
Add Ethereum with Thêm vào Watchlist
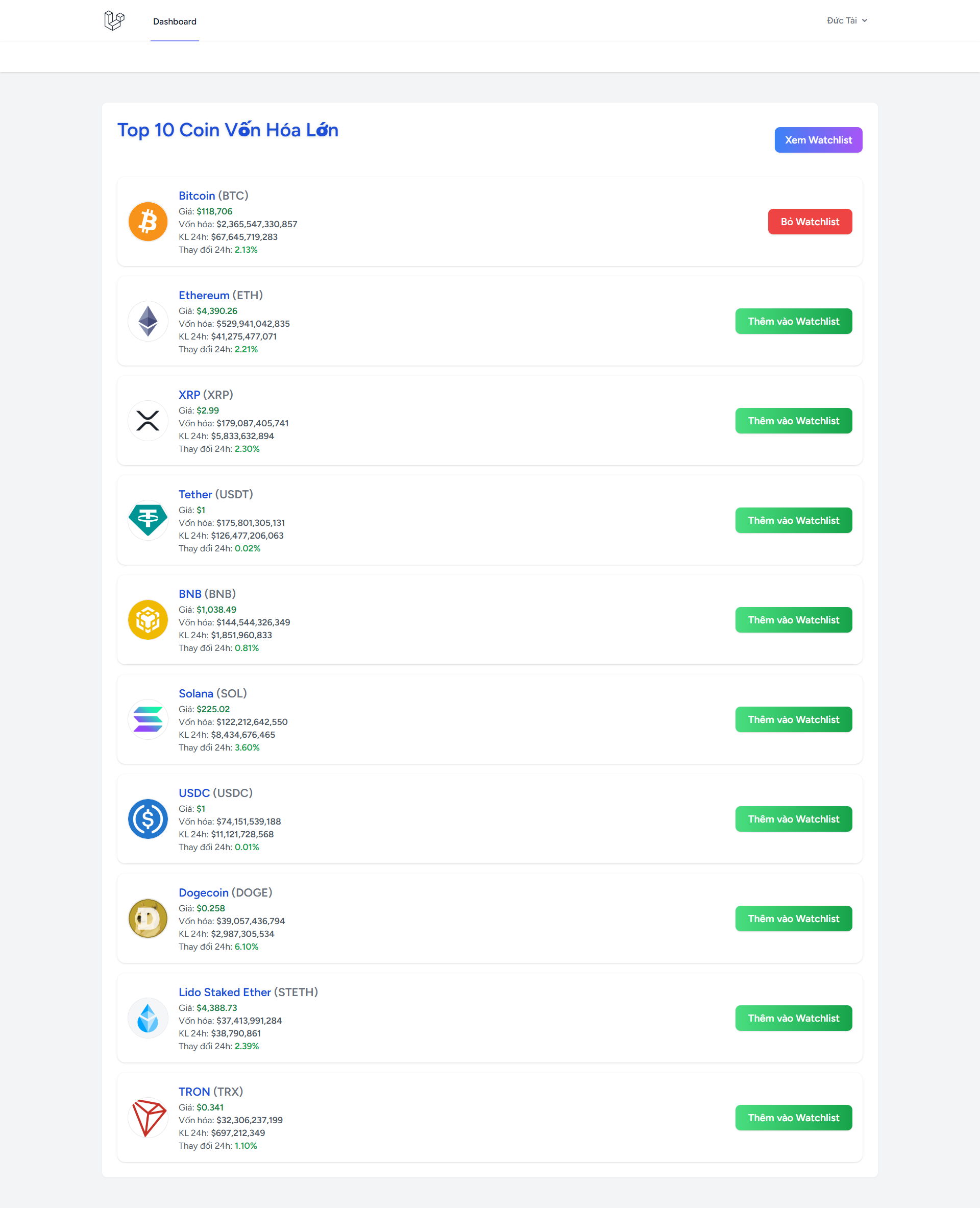[794, 321]
